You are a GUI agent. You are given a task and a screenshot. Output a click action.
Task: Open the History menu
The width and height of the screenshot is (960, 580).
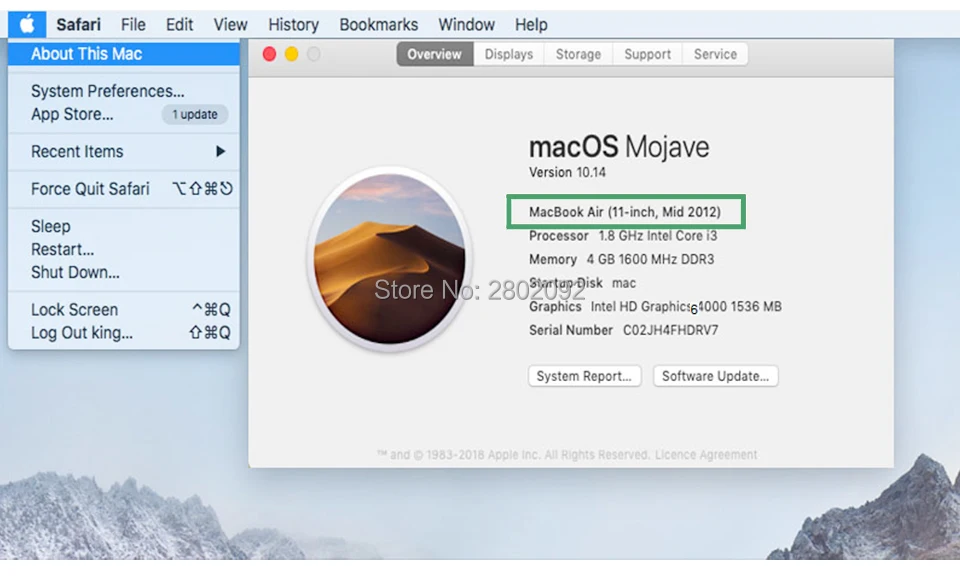coord(293,24)
